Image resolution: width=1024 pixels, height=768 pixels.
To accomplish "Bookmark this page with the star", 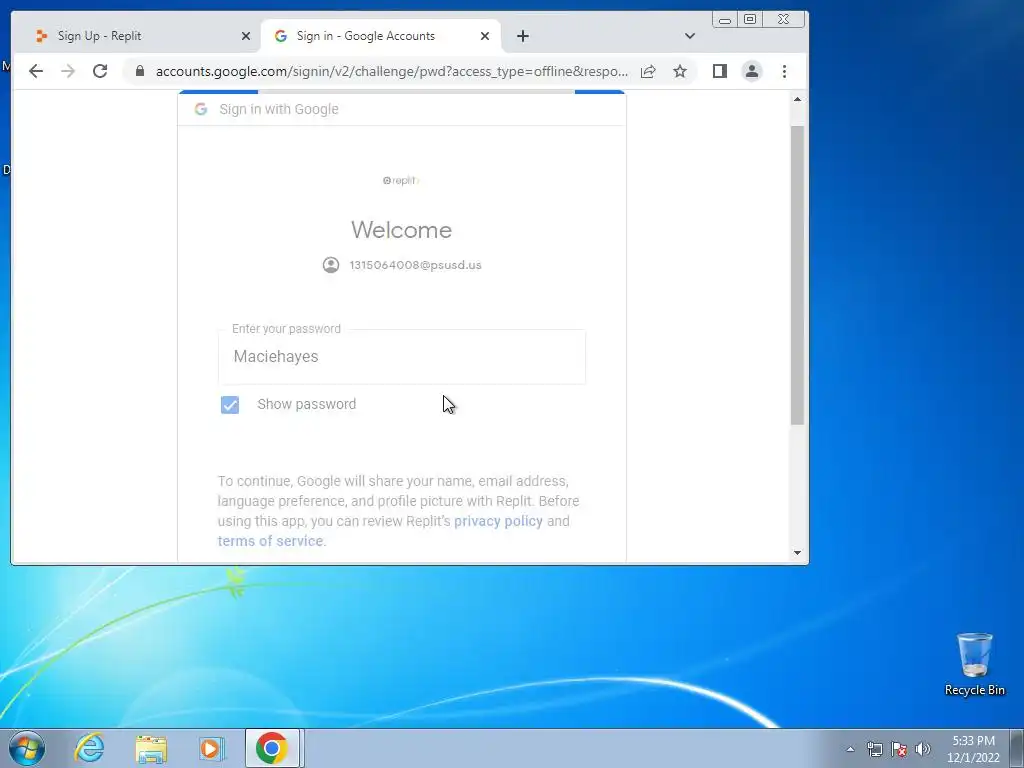I will pyautogui.click(x=680, y=71).
